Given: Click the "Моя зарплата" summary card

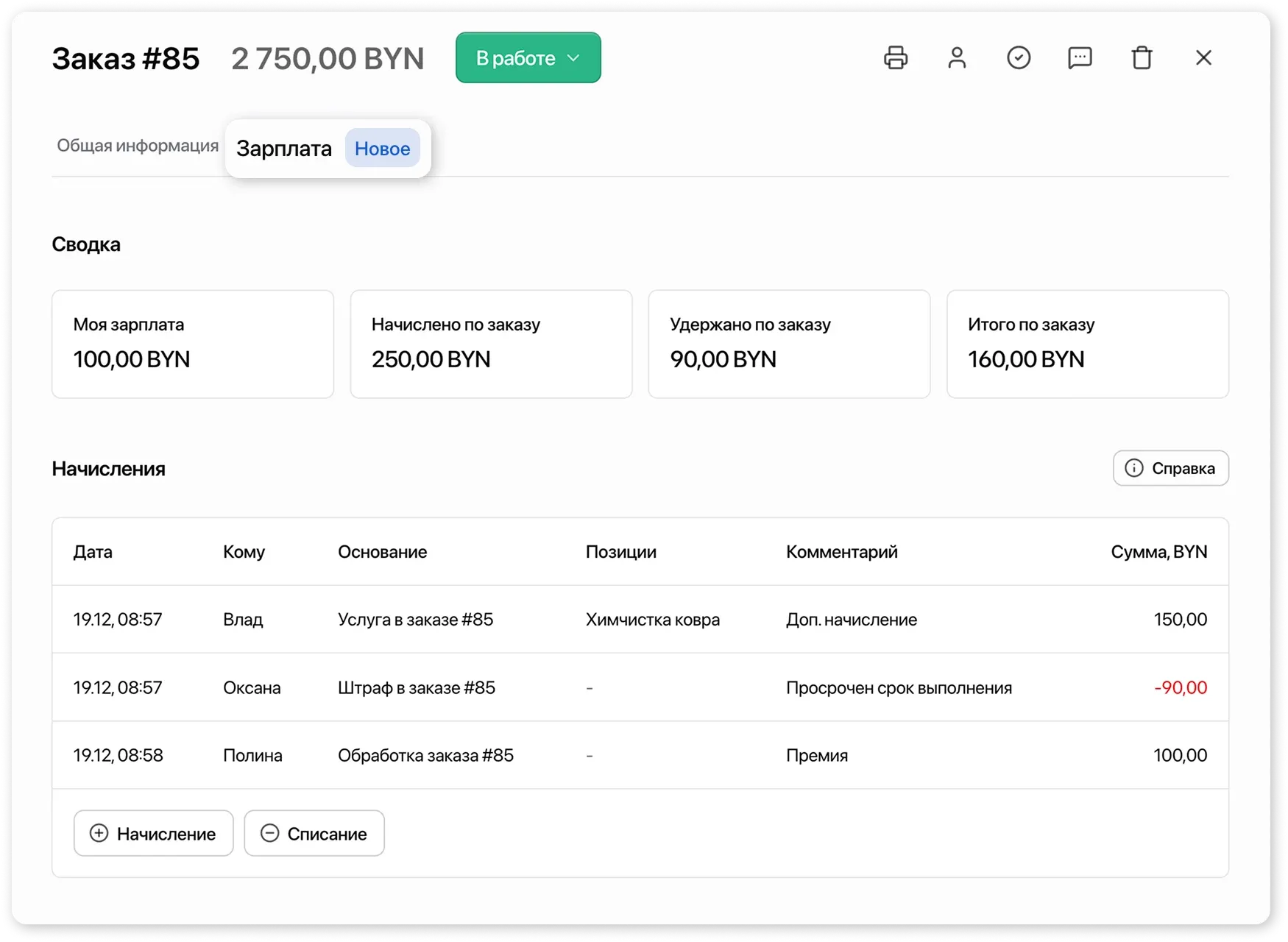Looking at the screenshot, I should point(193,344).
